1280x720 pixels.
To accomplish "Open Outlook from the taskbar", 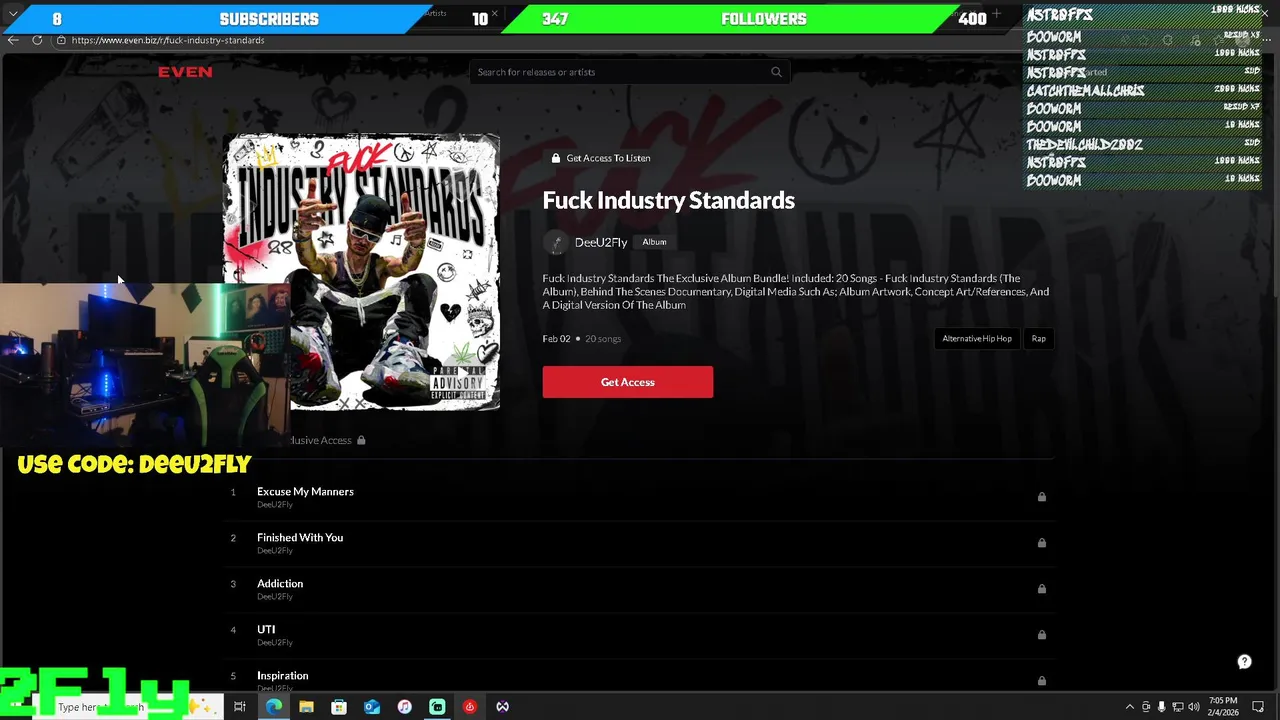I will tap(372, 707).
